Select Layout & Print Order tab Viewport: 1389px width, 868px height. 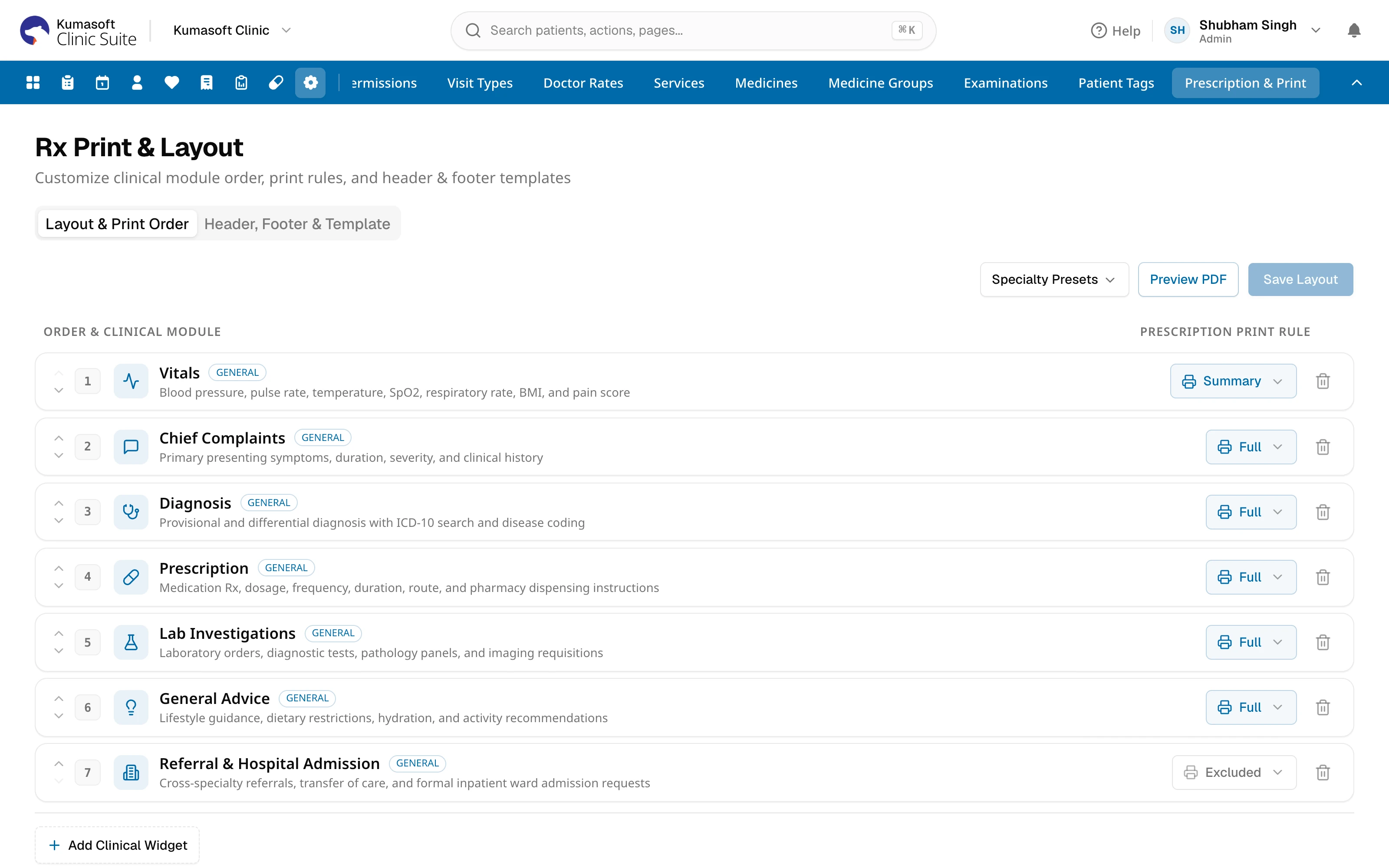117,224
